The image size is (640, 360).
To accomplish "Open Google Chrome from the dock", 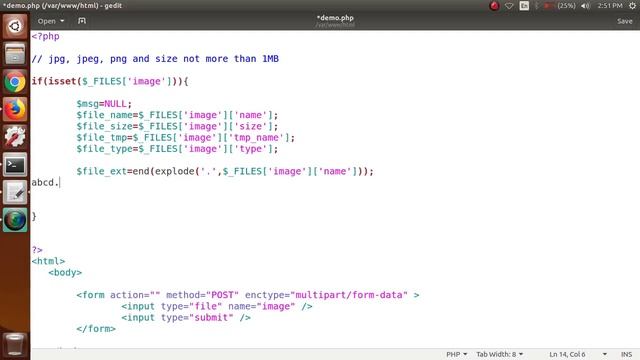I will (x=15, y=82).
